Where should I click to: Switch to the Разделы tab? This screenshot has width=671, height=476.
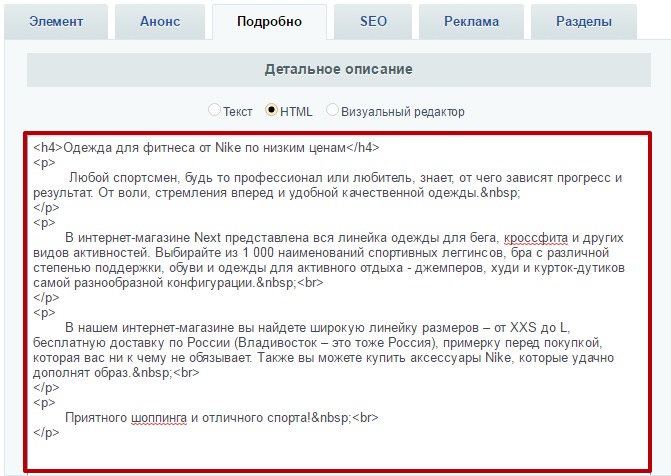click(584, 21)
